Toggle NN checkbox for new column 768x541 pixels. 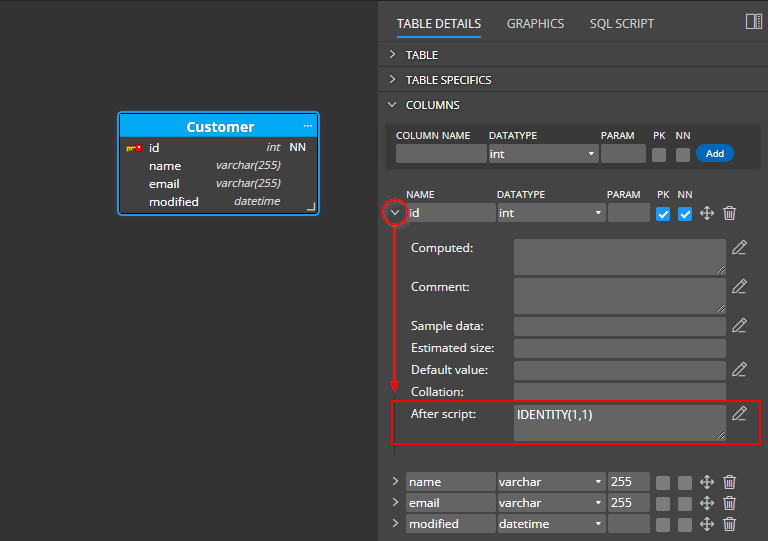[683, 155]
